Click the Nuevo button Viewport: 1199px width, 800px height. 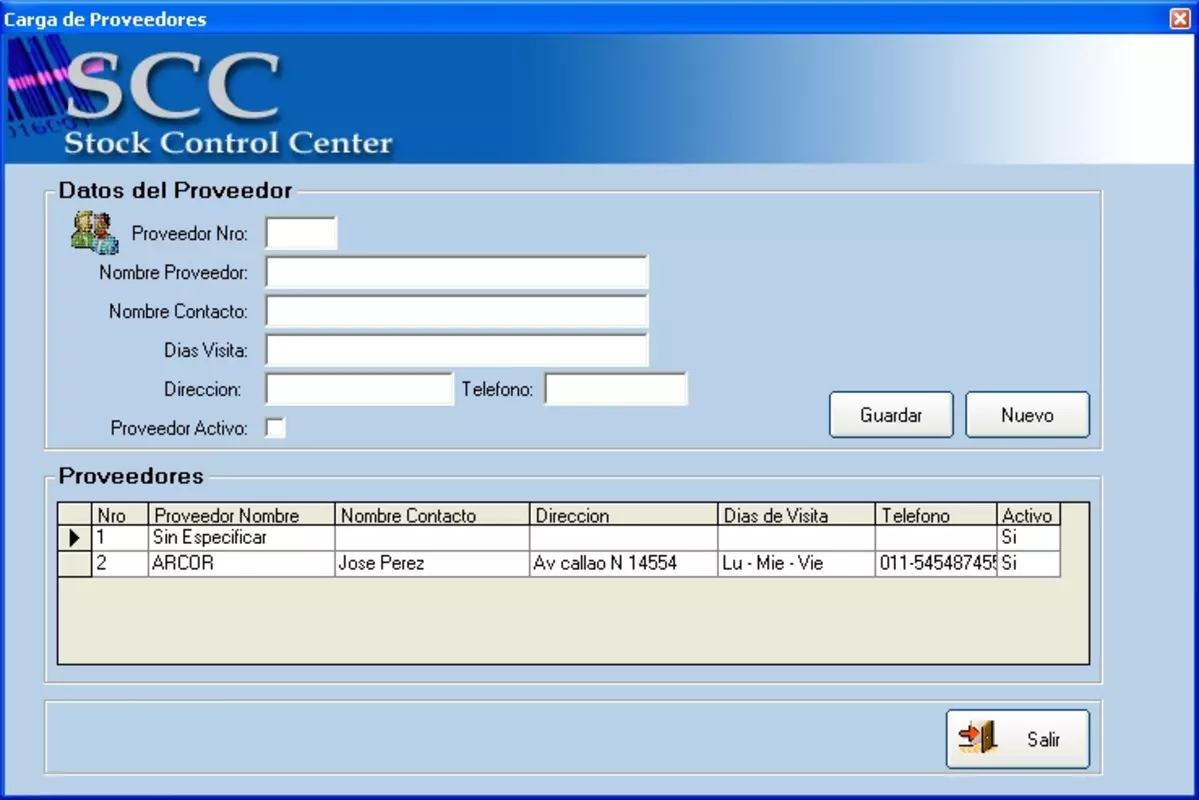[x=1027, y=415]
